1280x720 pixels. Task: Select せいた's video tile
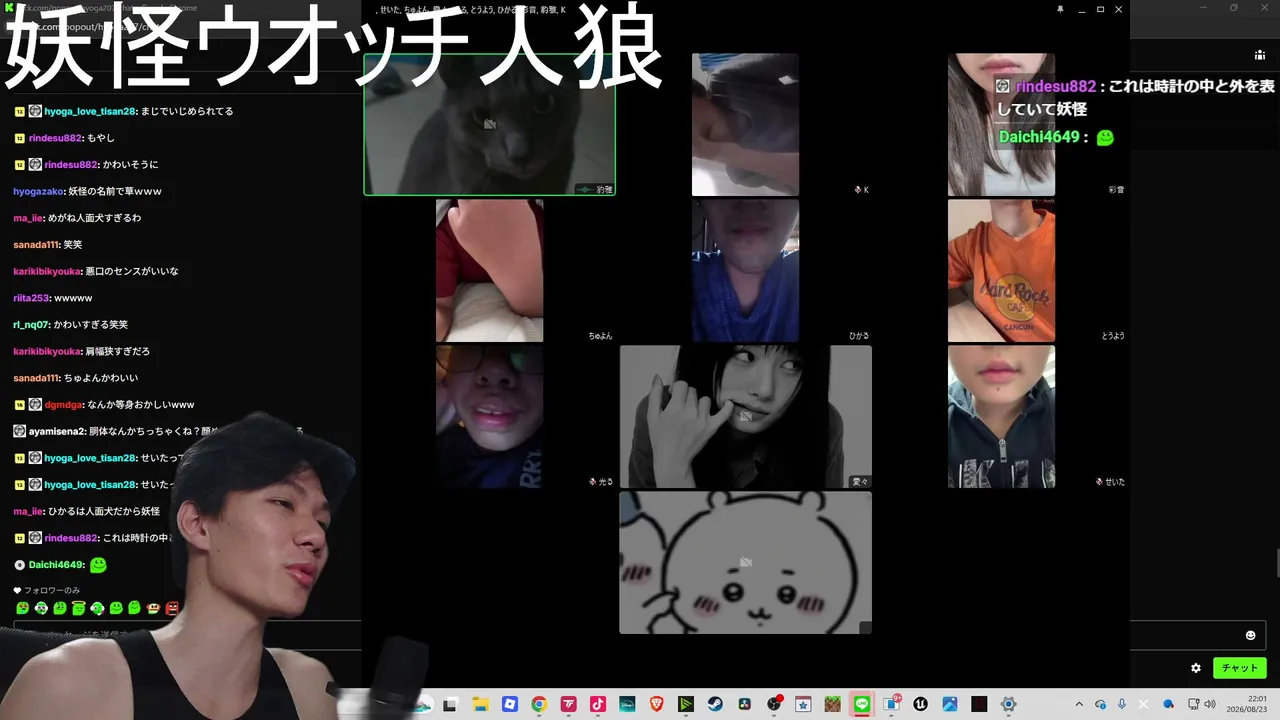point(1001,416)
